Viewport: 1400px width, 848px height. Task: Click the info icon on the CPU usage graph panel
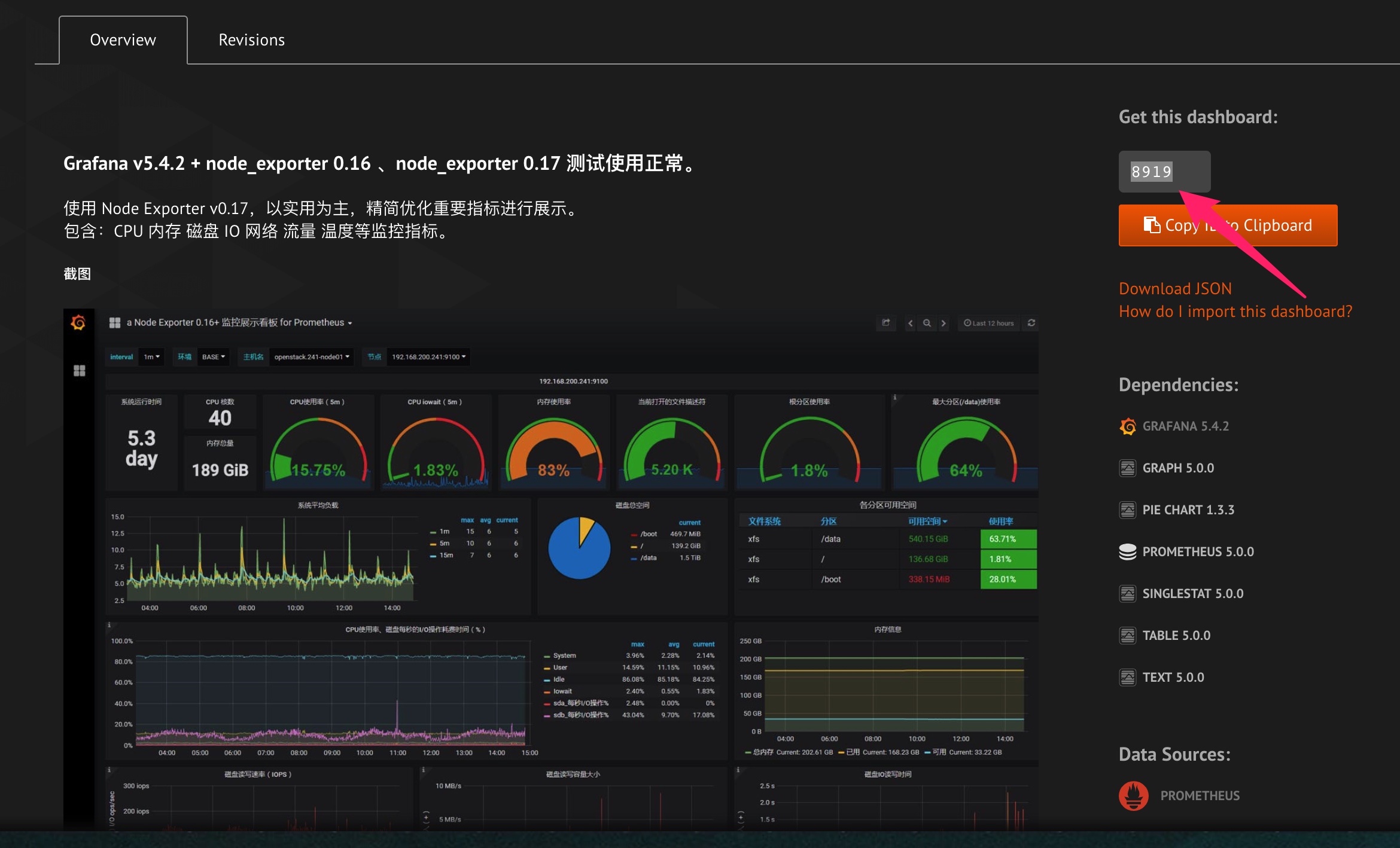pos(109,625)
